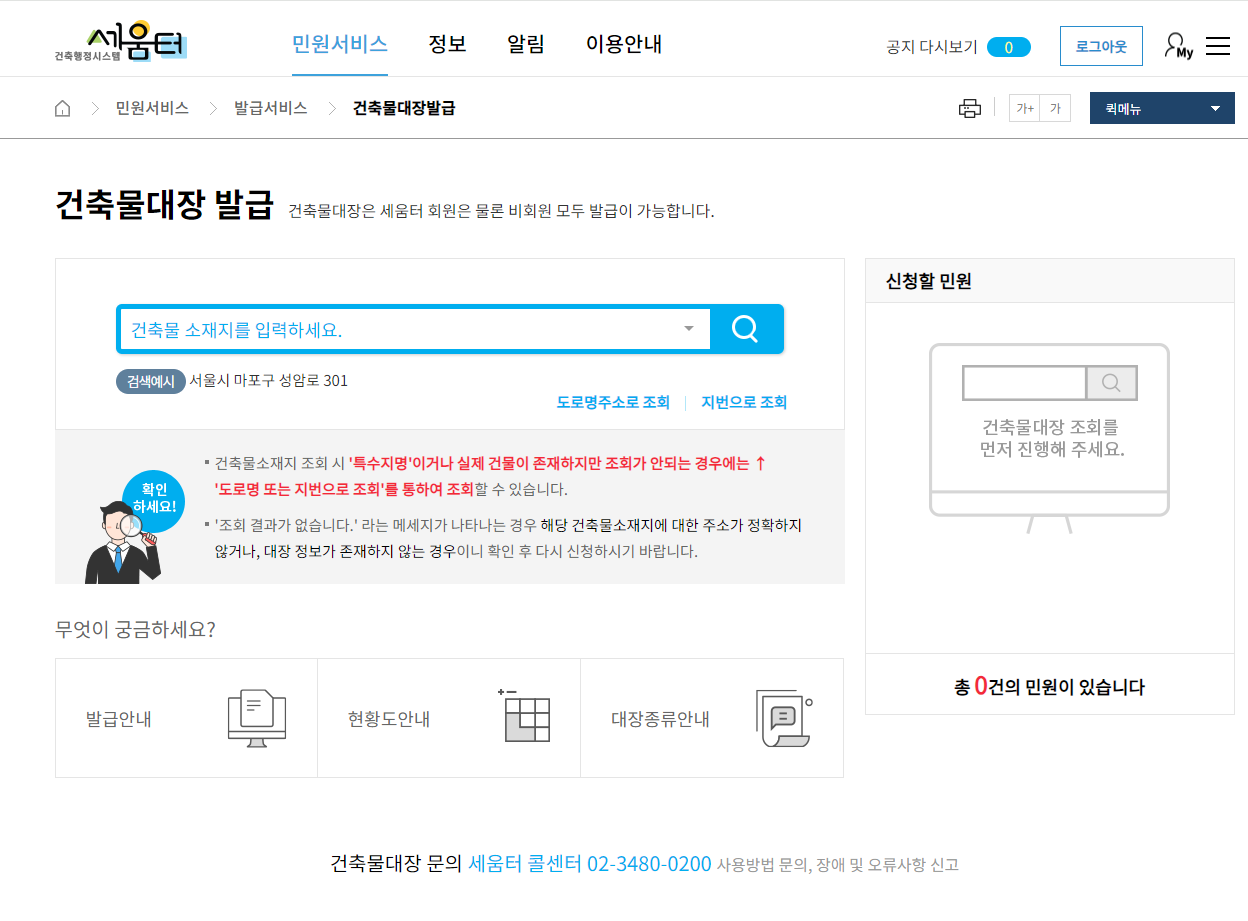Open the hamburger menu icon
The height and width of the screenshot is (921, 1248).
(1218, 46)
